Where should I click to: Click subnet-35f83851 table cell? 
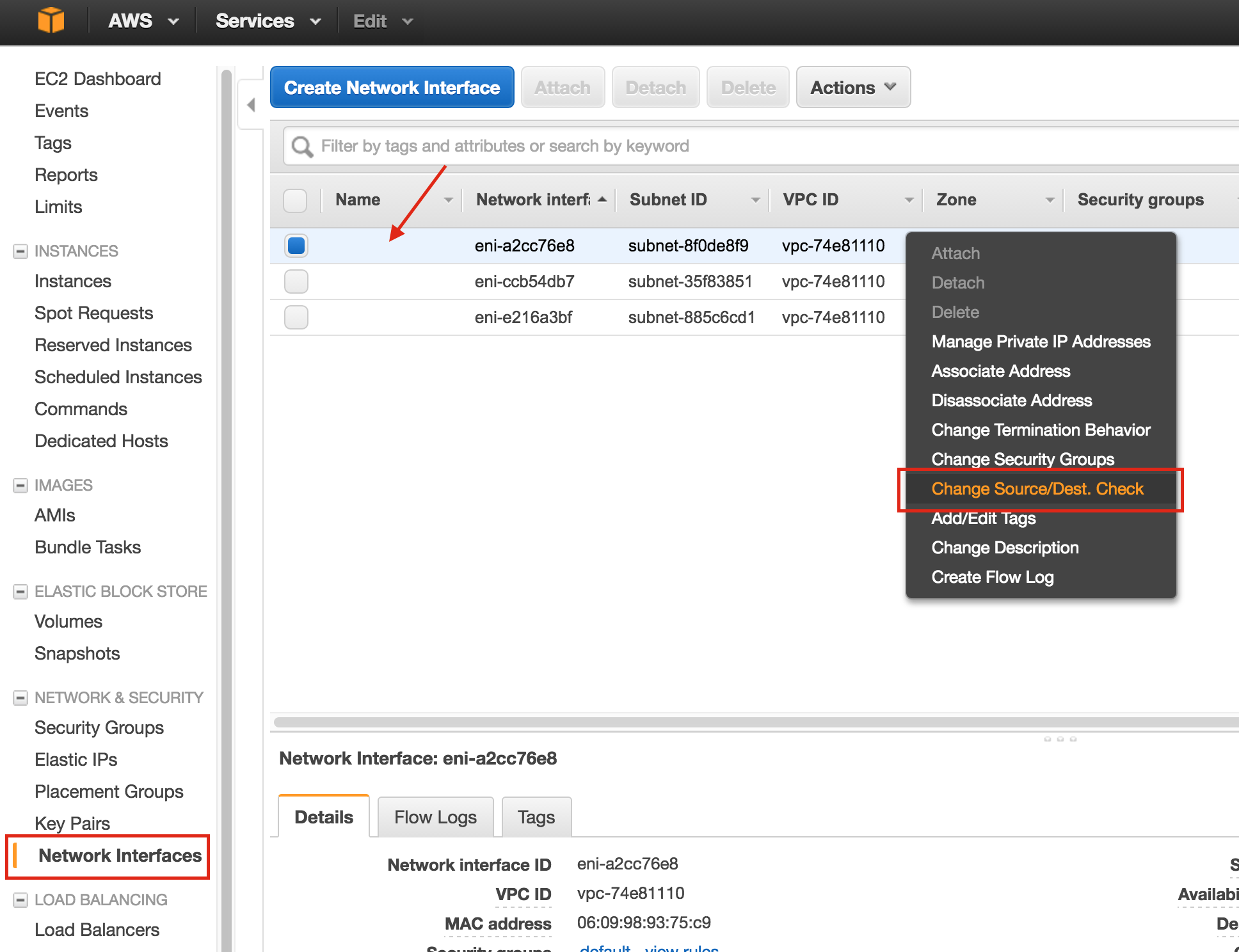point(690,282)
